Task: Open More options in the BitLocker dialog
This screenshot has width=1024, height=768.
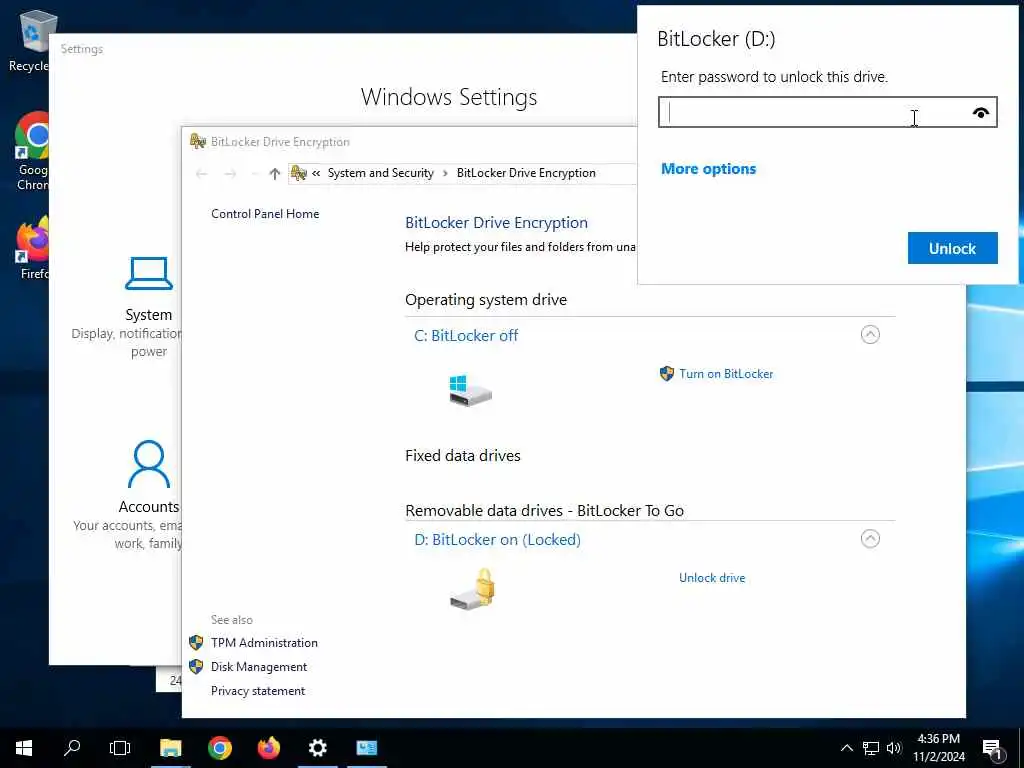Action: pos(709,168)
